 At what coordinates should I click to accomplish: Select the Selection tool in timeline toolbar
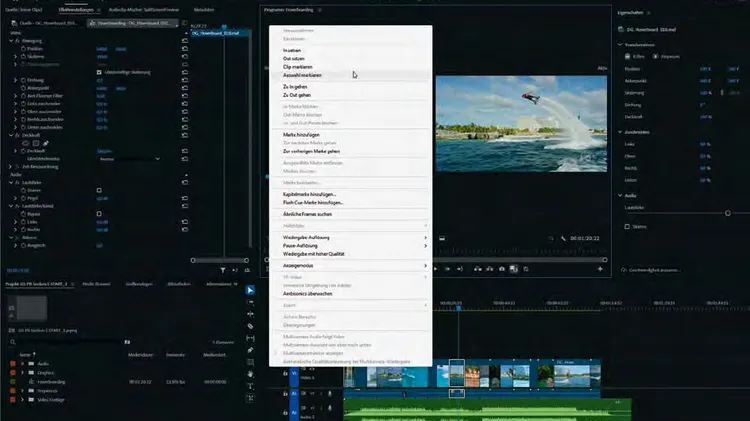251,291
